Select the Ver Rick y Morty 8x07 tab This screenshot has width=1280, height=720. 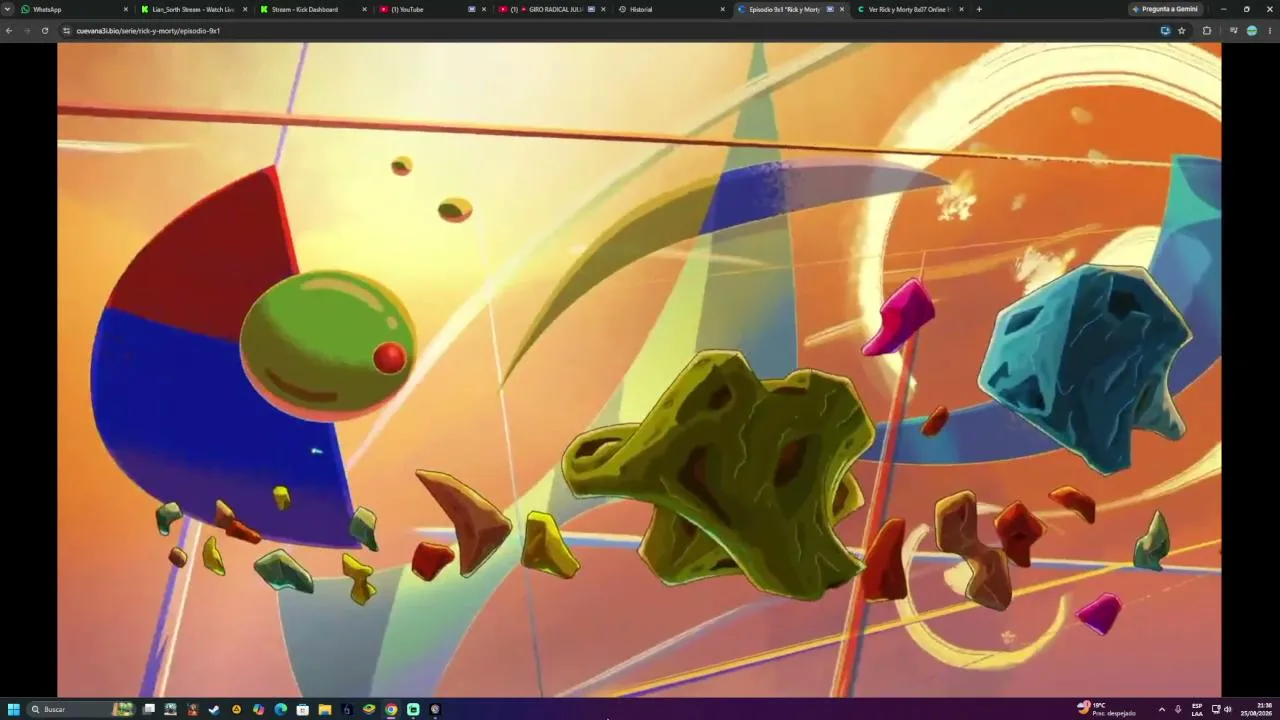tap(908, 9)
